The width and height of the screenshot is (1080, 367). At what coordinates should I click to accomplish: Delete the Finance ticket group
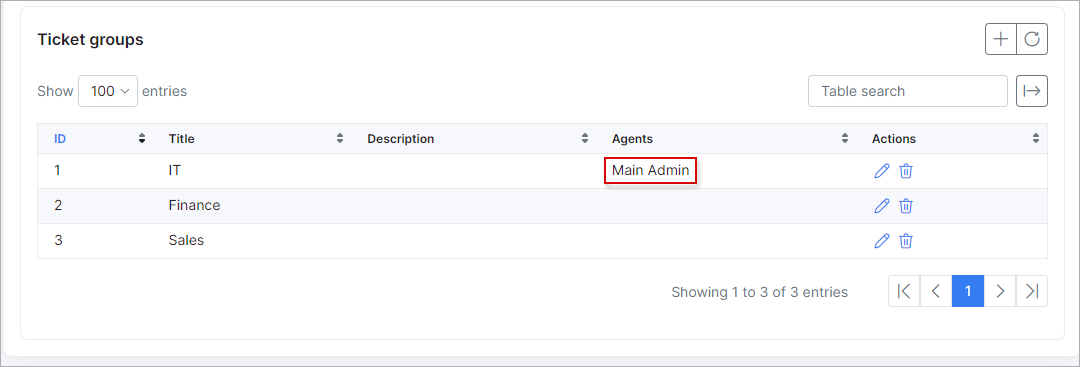click(906, 205)
